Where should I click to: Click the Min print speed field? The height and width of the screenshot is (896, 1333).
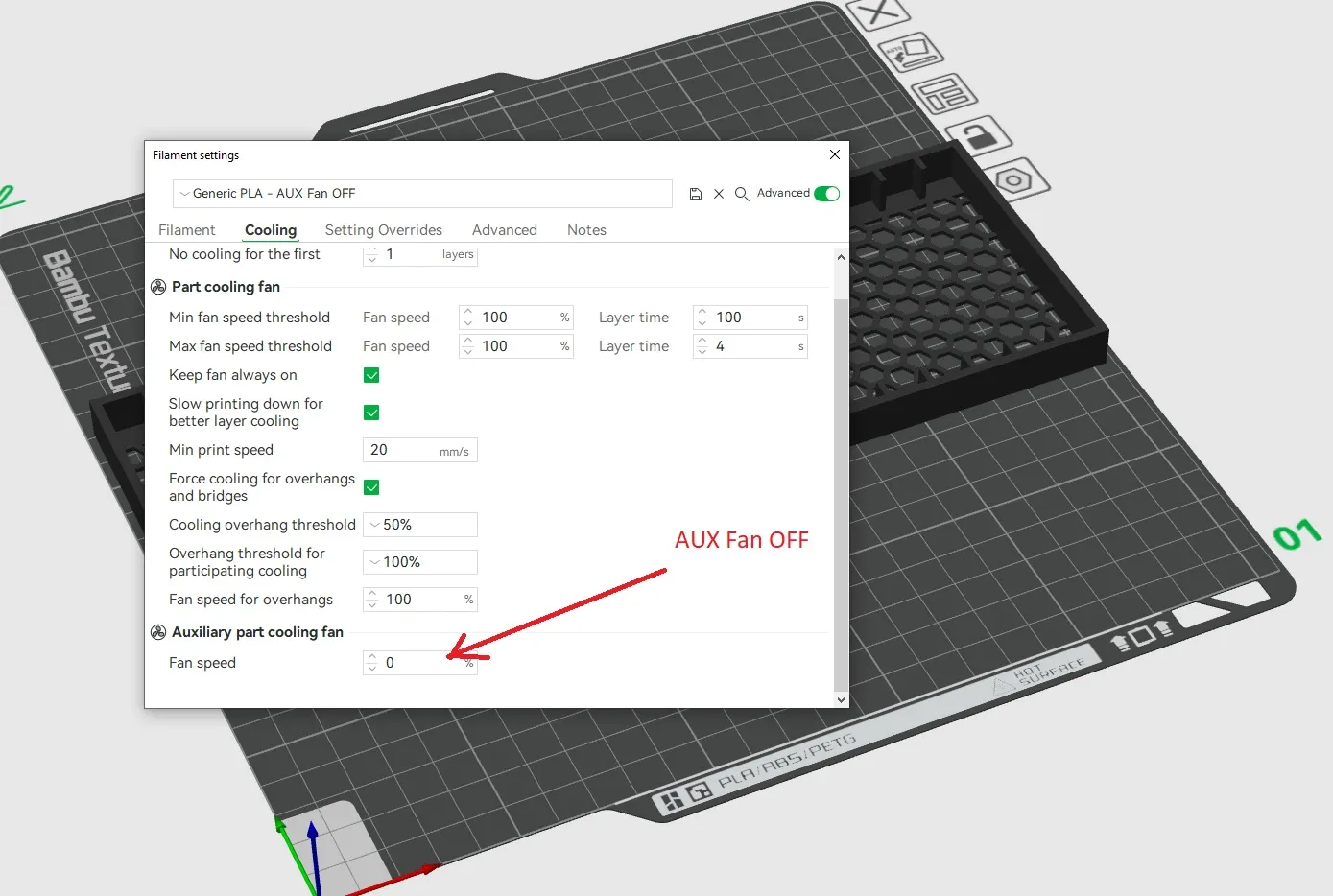420,450
